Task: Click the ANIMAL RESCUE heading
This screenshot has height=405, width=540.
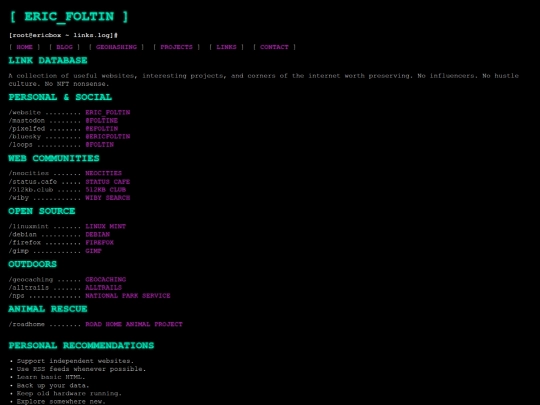Action: [x=48, y=309]
